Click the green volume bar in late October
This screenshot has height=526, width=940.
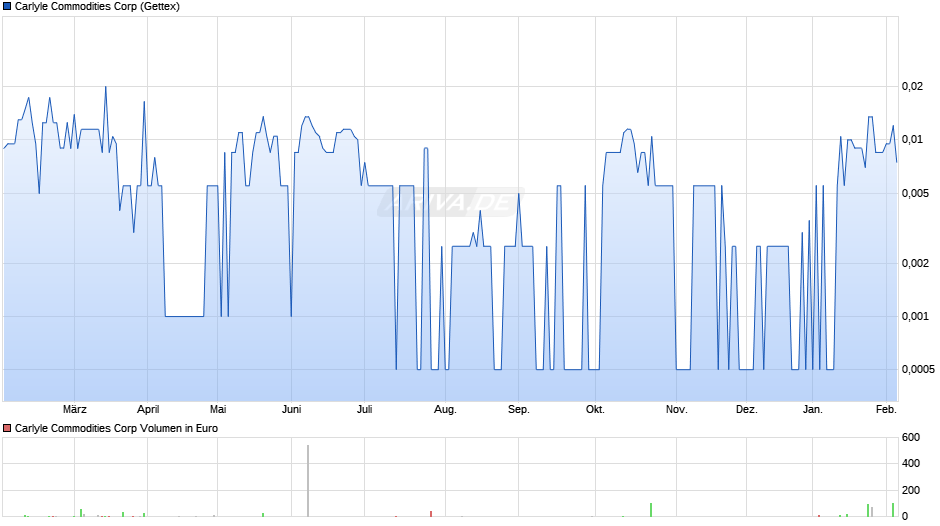click(x=651, y=510)
